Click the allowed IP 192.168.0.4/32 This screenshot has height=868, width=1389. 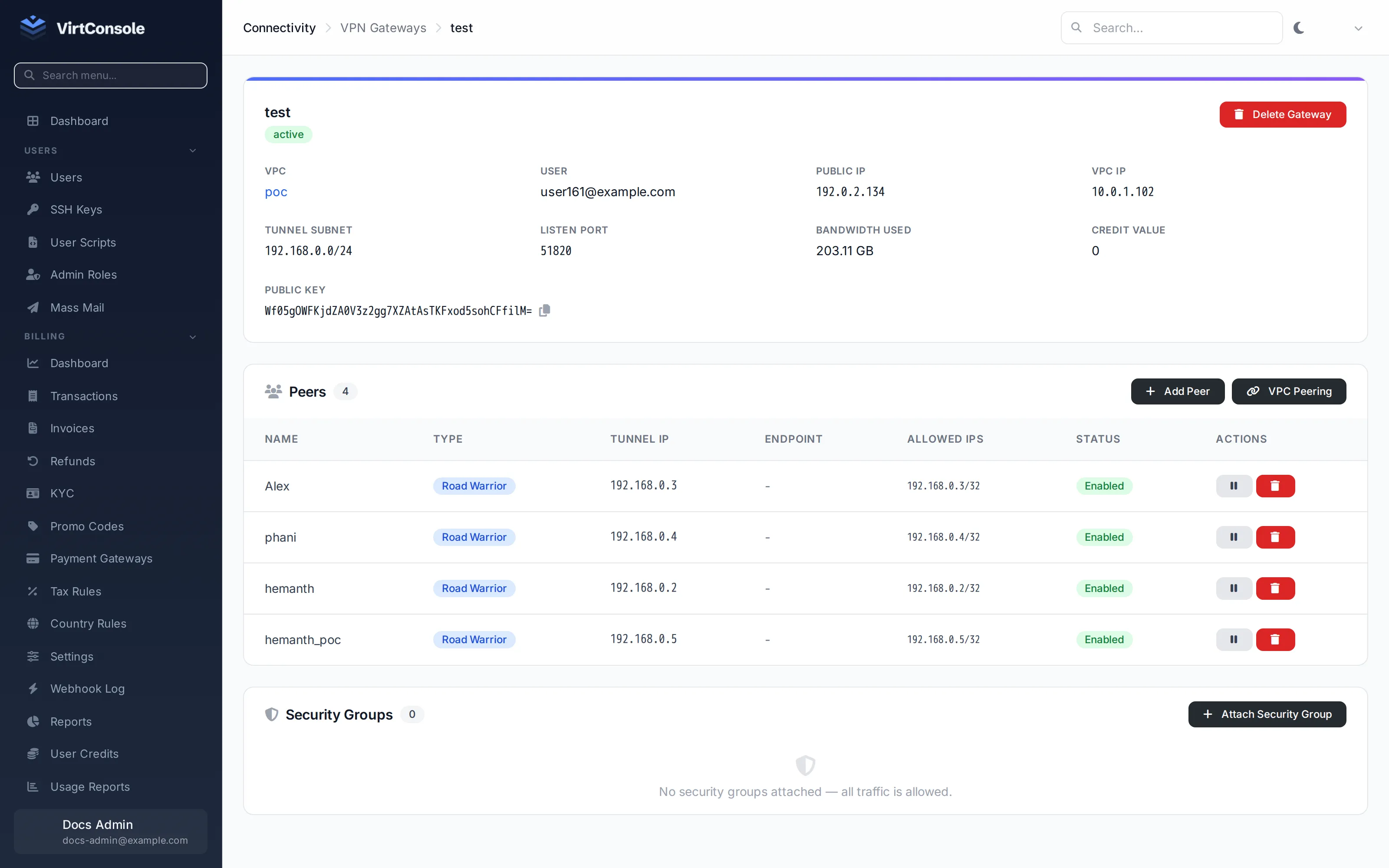point(943,537)
